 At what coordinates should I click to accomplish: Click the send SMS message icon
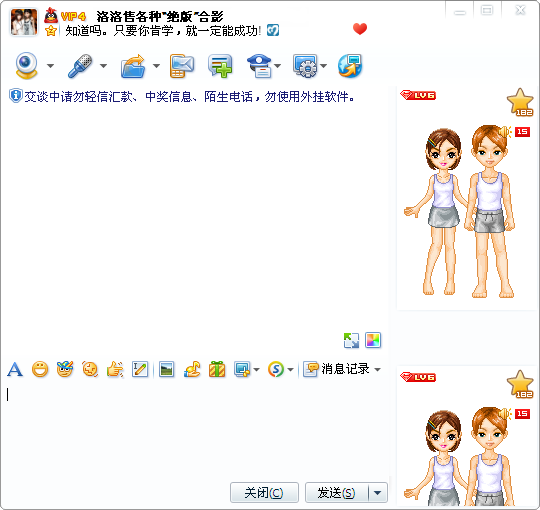coord(182,66)
